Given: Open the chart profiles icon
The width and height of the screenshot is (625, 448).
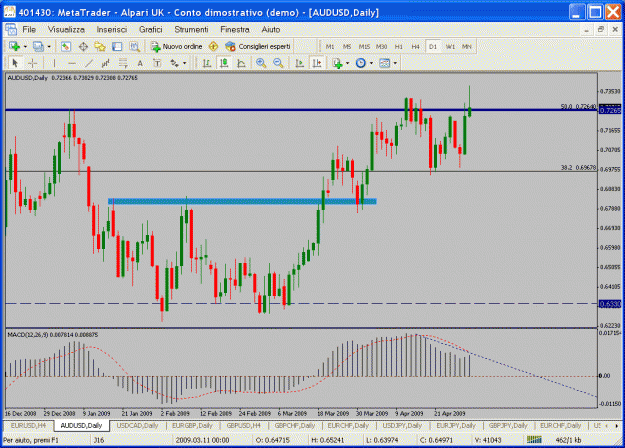Looking at the screenshot, I should (38, 47).
